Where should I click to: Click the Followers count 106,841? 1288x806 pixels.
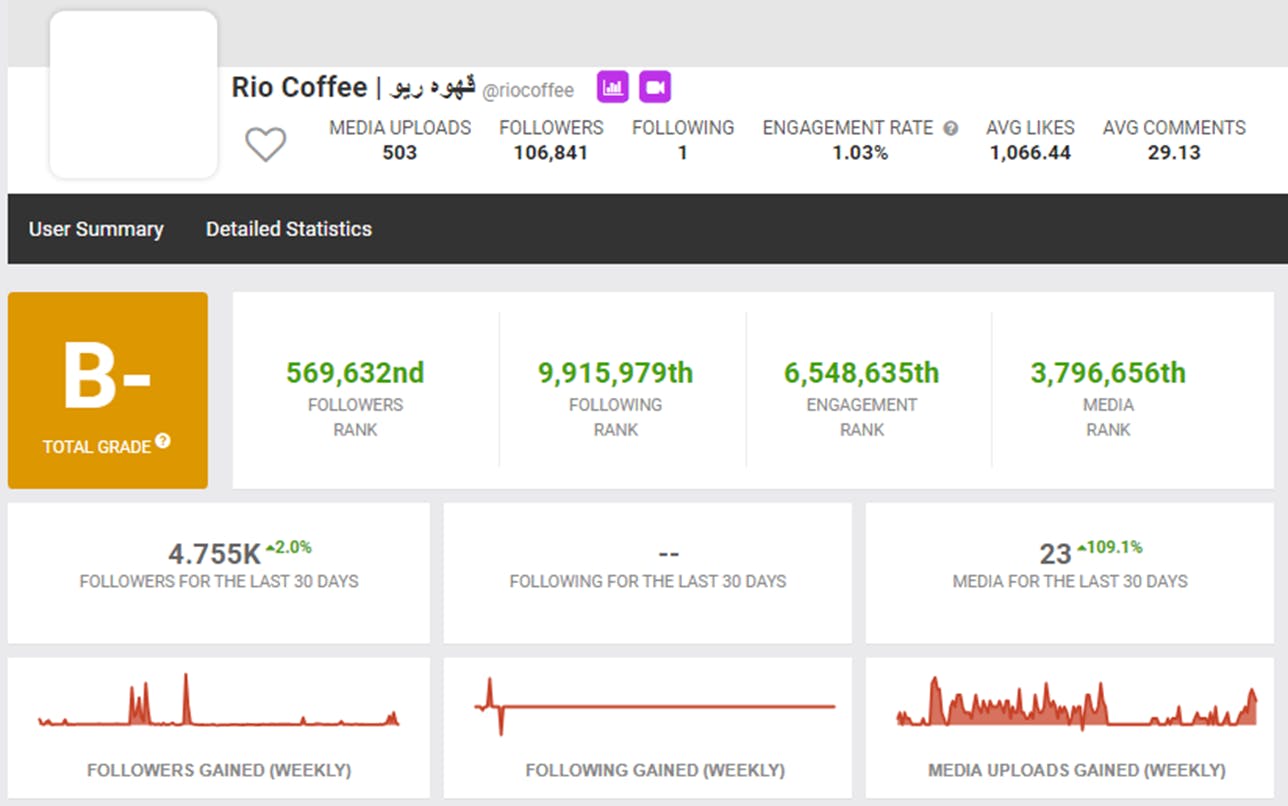click(x=551, y=153)
